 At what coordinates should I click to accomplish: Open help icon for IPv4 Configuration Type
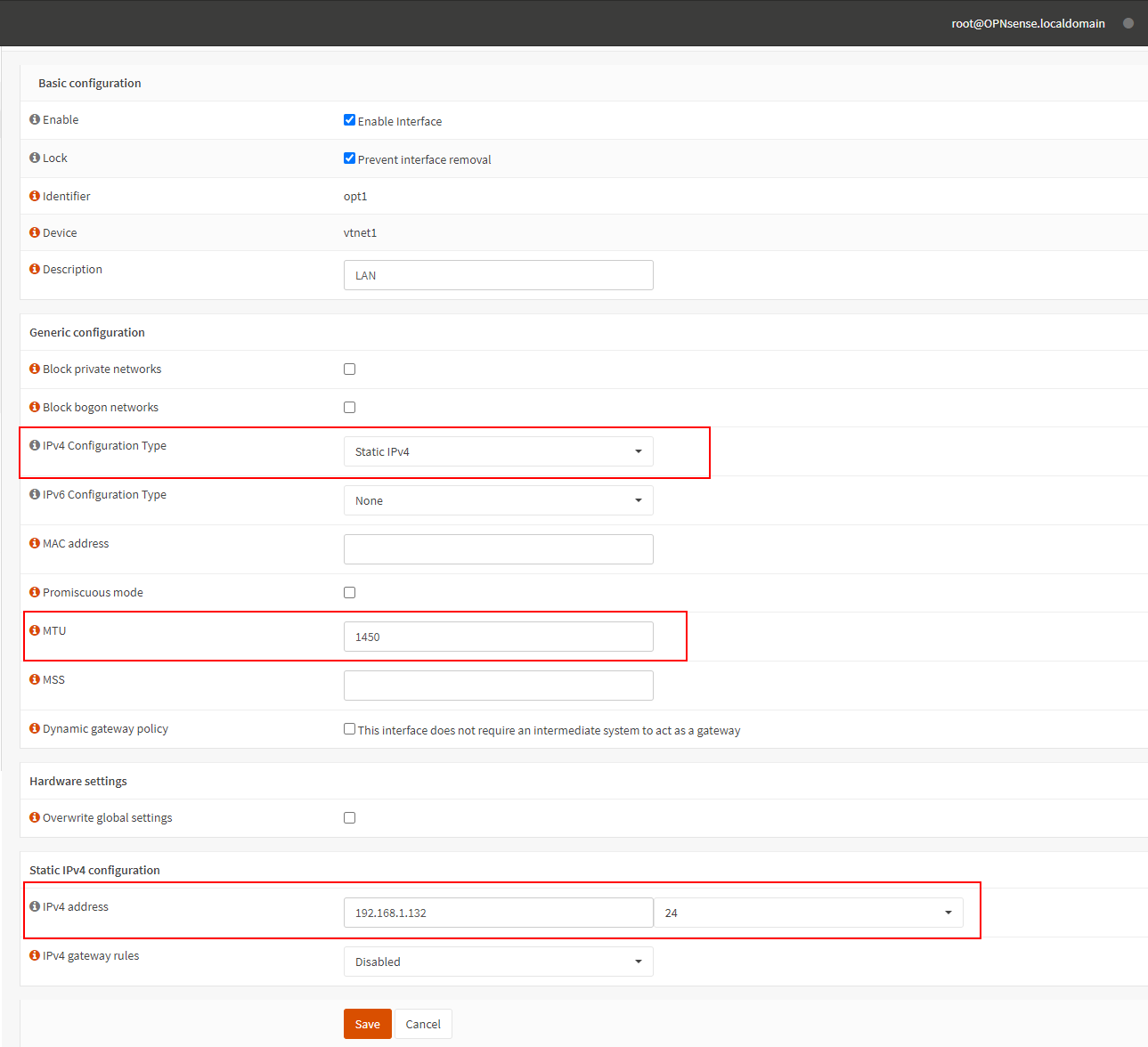(x=35, y=445)
